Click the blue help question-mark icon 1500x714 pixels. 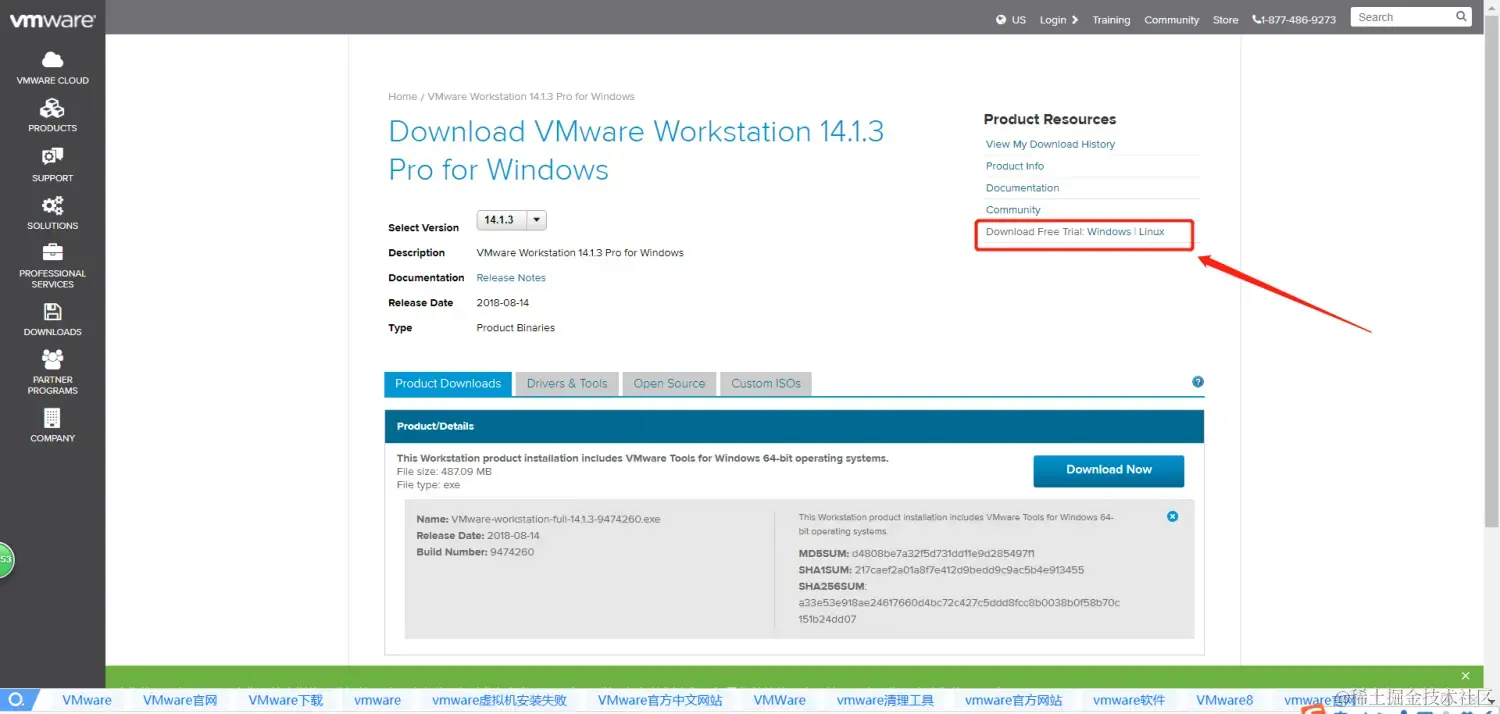[x=1198, y=382]
